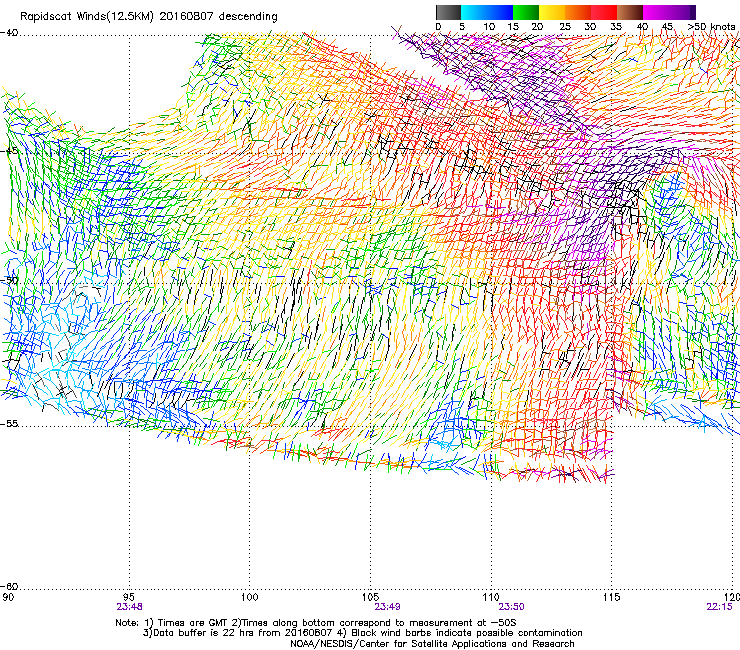Click the purple time stamp '23:48'
The height and width of the screenshot is (650, 740).
(129, 607)
